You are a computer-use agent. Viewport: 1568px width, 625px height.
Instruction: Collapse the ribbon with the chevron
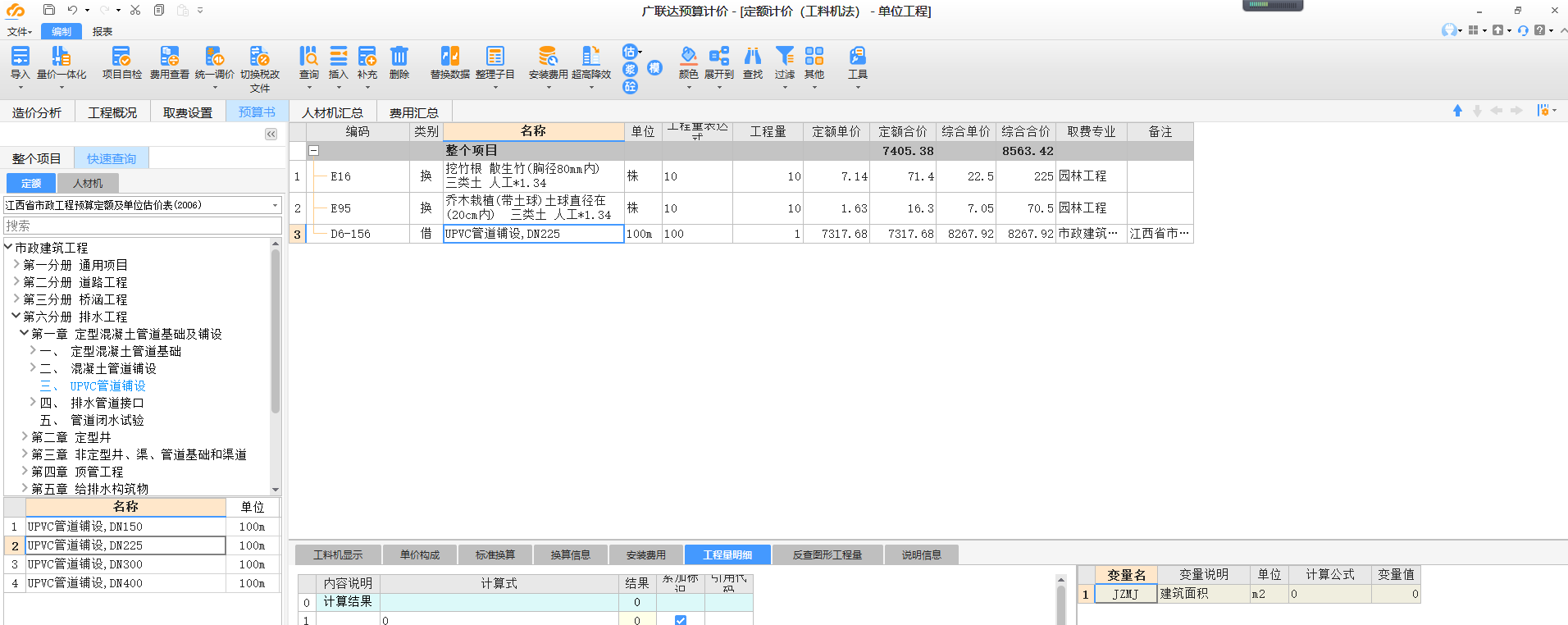1563,30
